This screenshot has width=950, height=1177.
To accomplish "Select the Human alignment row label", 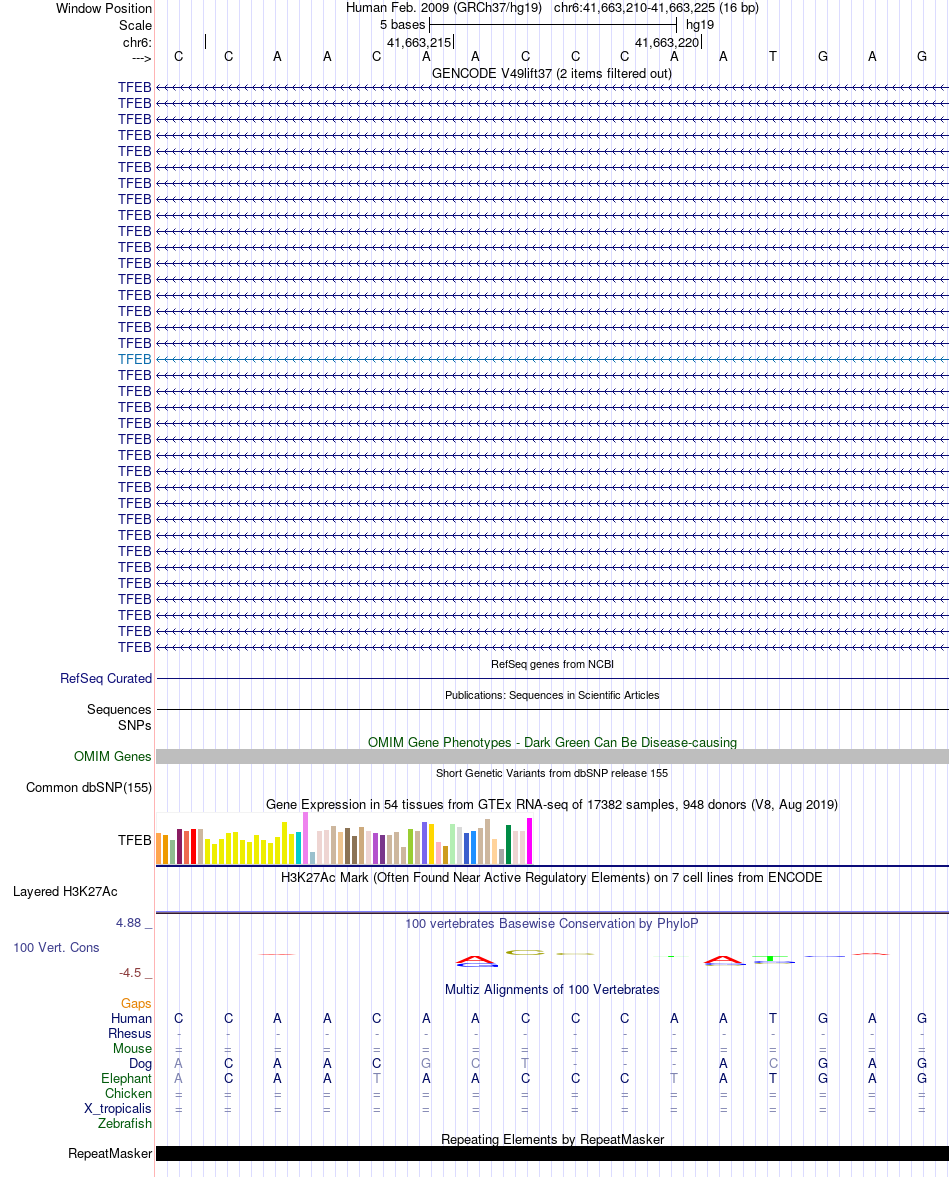I will 131,1019.
